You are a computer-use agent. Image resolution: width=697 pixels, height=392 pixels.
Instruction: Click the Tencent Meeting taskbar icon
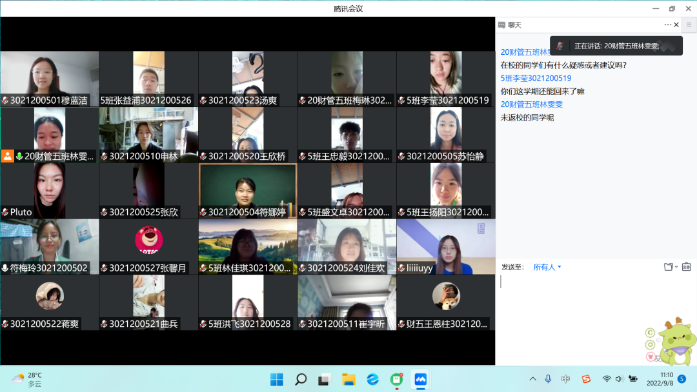tap(421, 379)
